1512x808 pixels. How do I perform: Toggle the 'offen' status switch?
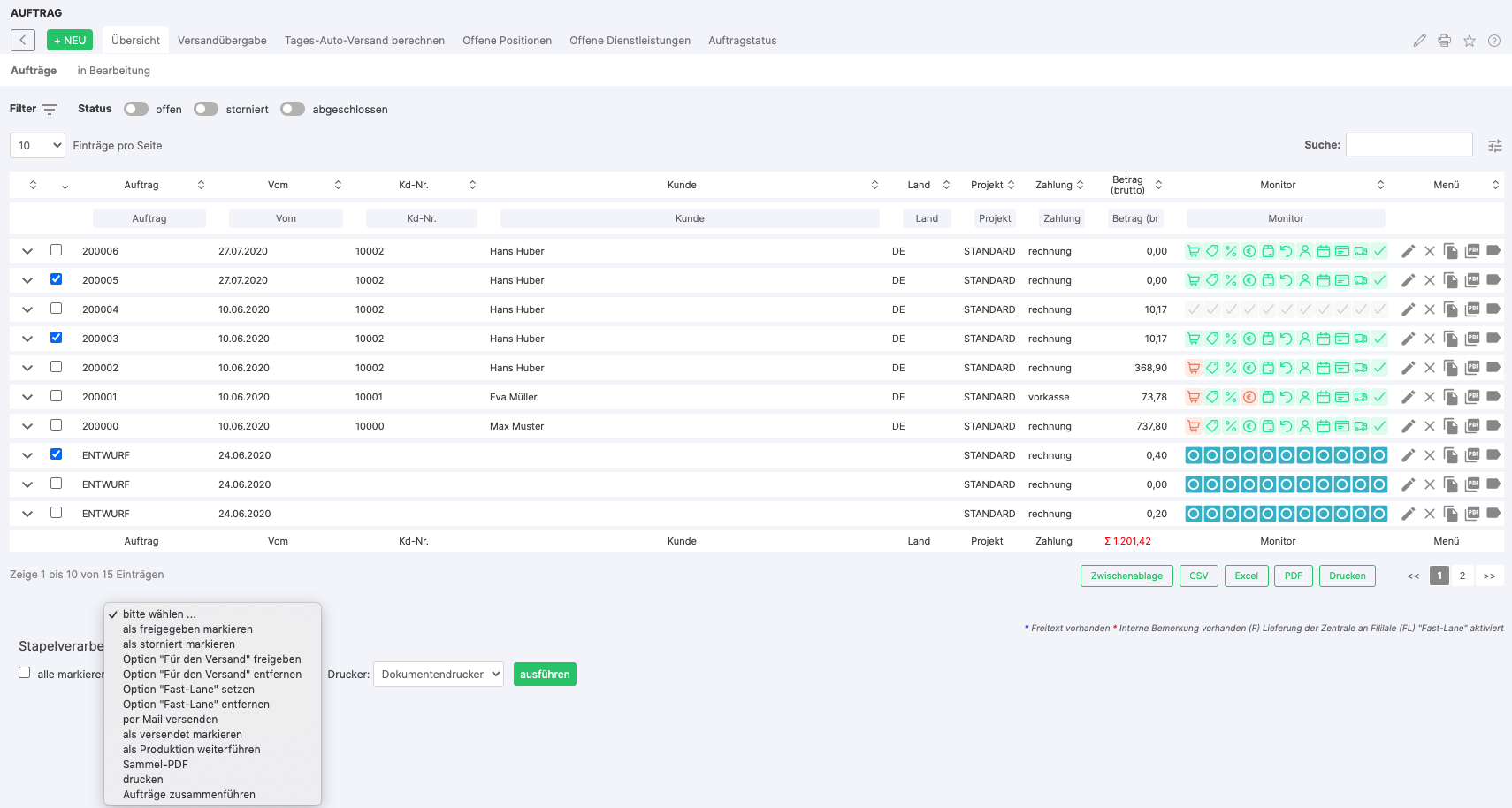pos(136,109)
